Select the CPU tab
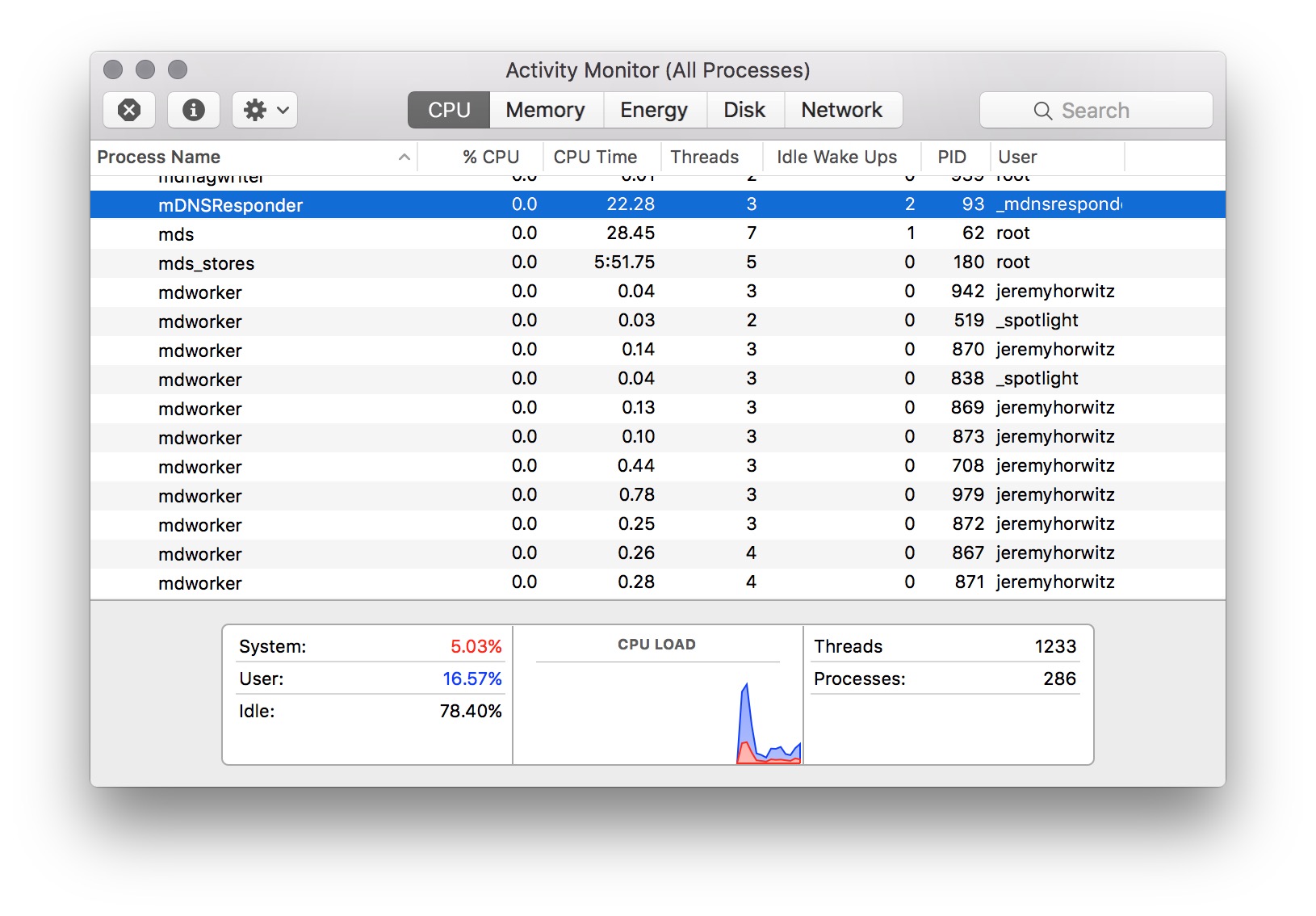Screen dimensions: 1316x916 (x=449, y=110)
